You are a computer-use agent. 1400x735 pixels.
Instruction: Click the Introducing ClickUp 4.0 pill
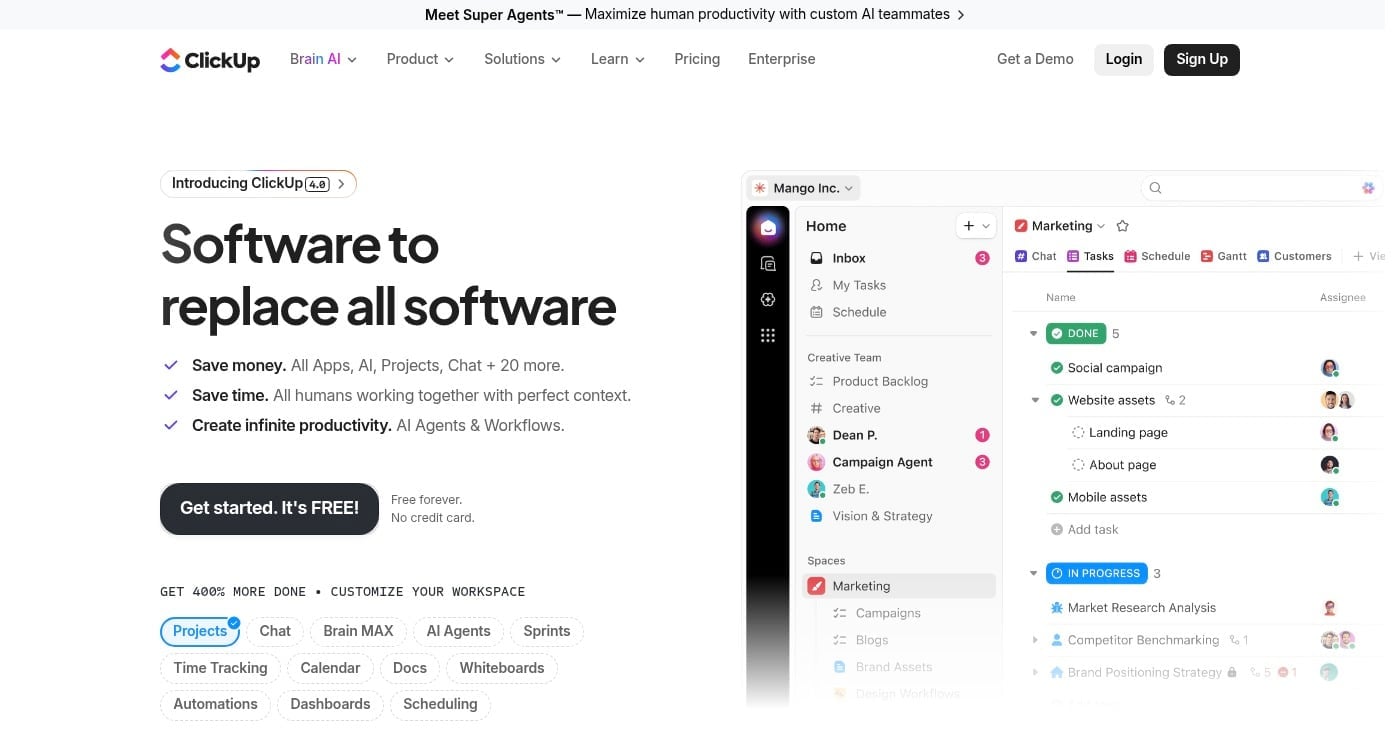pos(258,184)
